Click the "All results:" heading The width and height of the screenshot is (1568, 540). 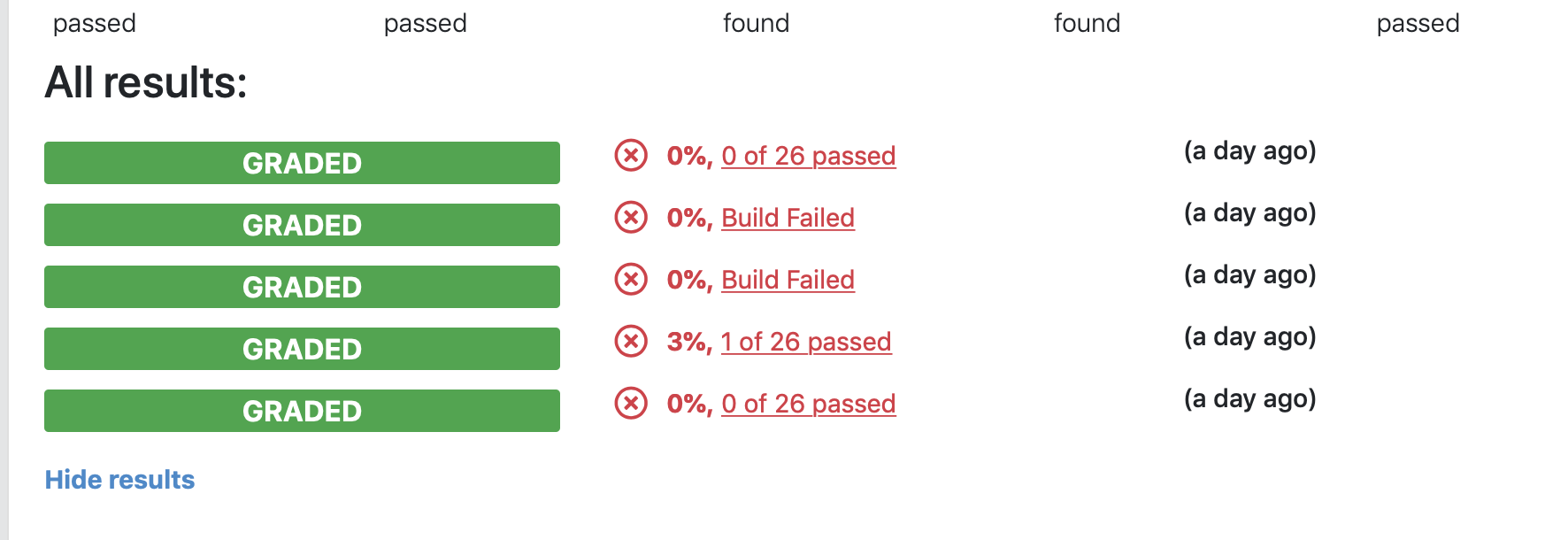[x=145, y=83]
